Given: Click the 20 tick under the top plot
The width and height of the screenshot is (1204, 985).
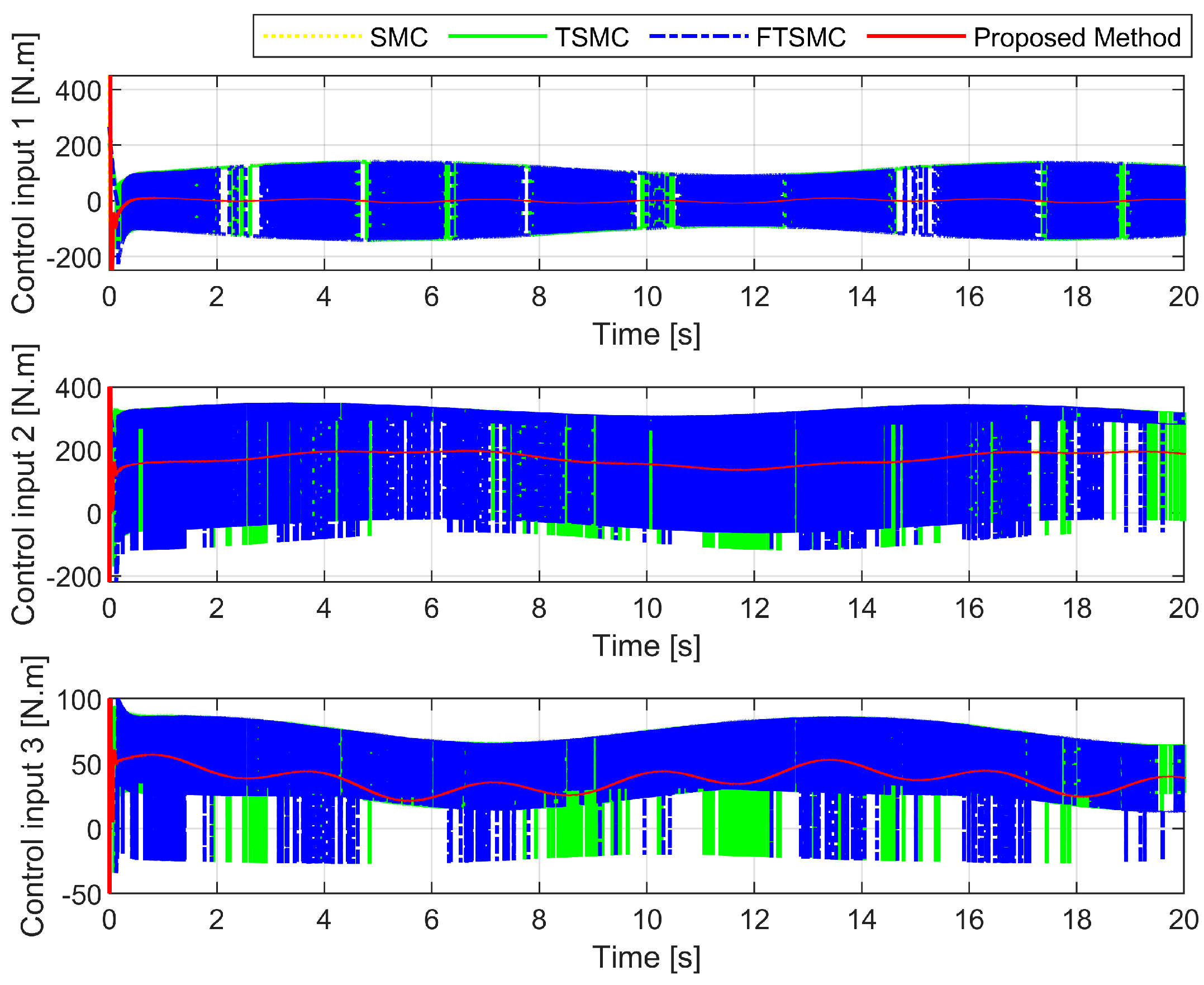Looking at the screenshot, I should 1183,297.
